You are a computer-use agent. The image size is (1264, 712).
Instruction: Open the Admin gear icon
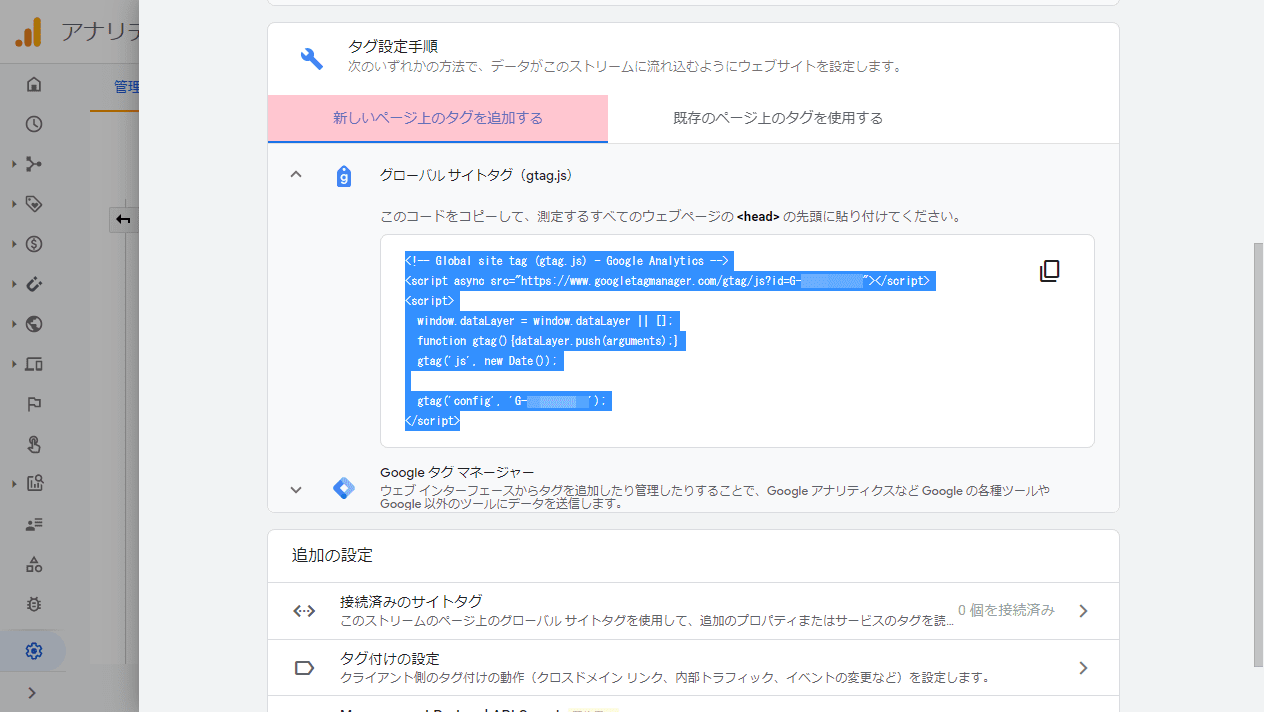pyautogui.click(x=34, y=651)
